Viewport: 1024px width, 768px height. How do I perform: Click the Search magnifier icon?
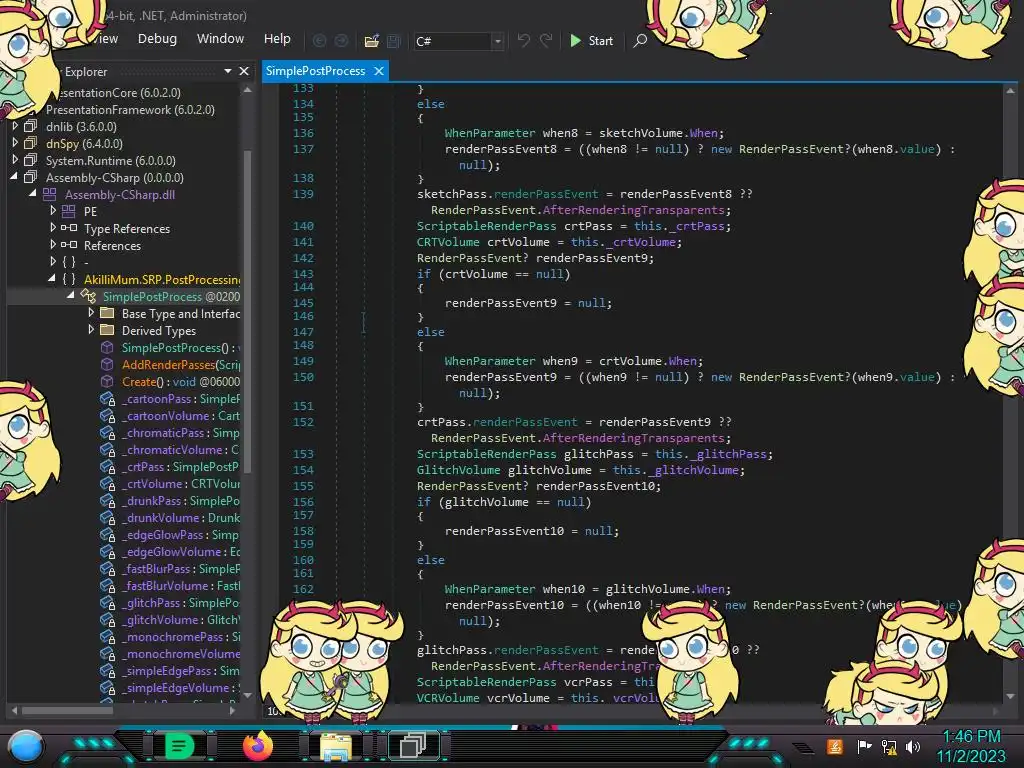click(640, 40)
